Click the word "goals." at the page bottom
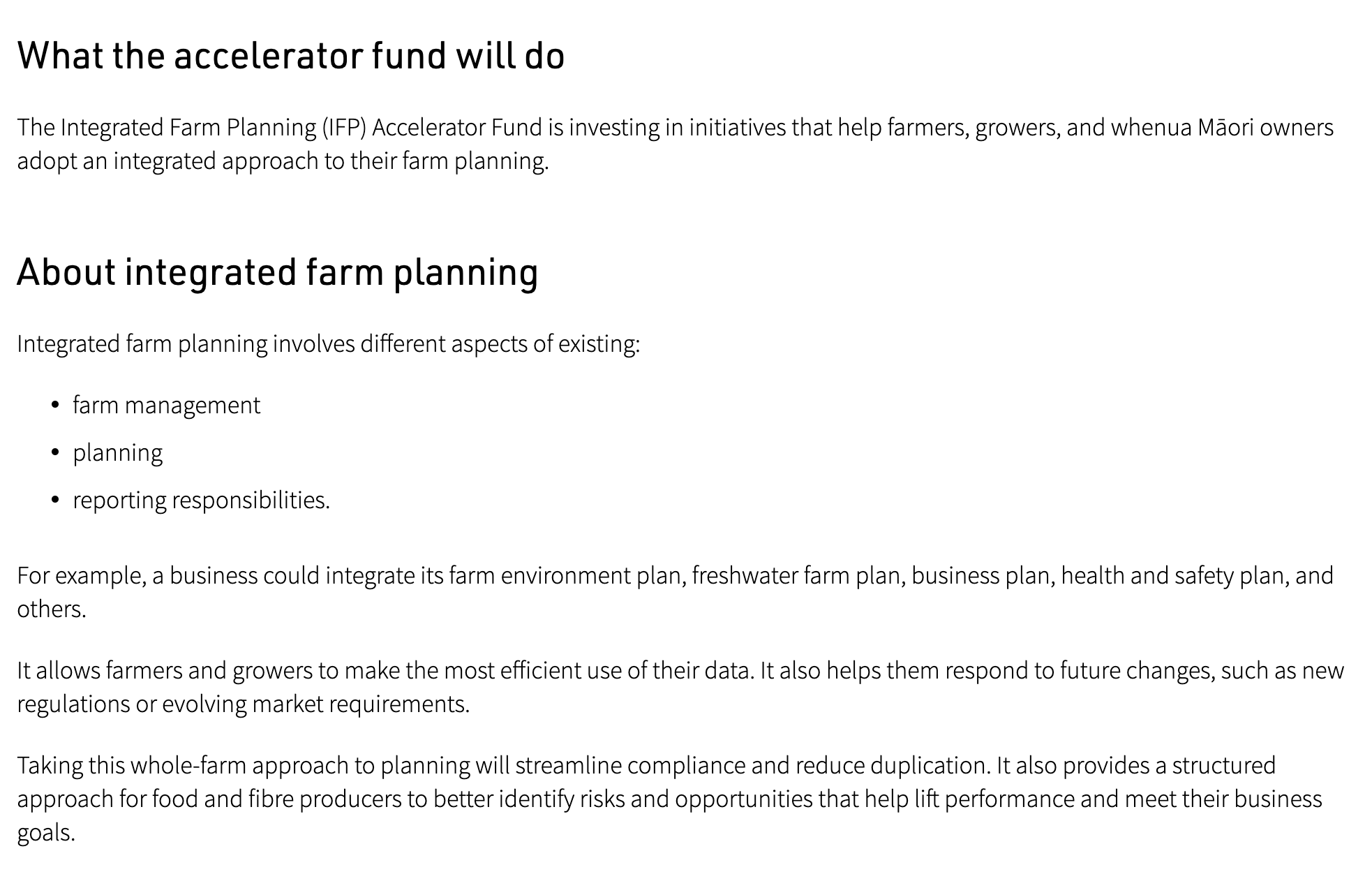The image size is (1372, 888). point(46,833)
